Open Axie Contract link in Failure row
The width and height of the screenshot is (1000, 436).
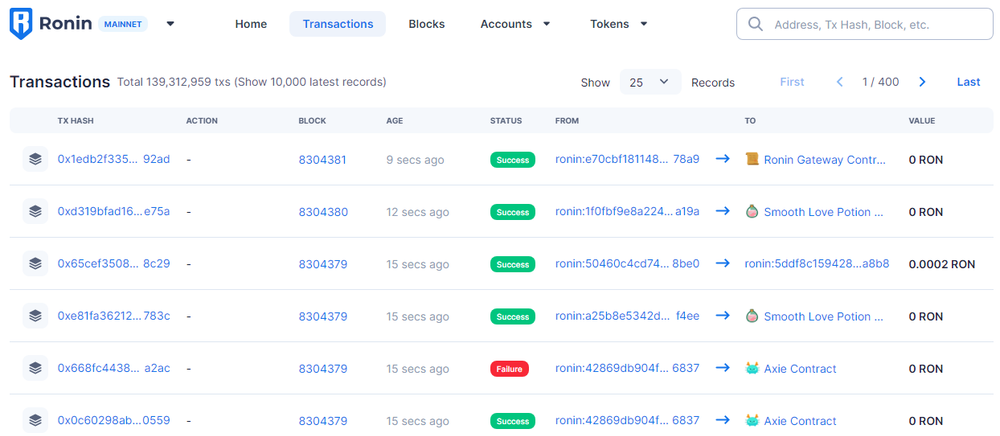pos(800,369)
